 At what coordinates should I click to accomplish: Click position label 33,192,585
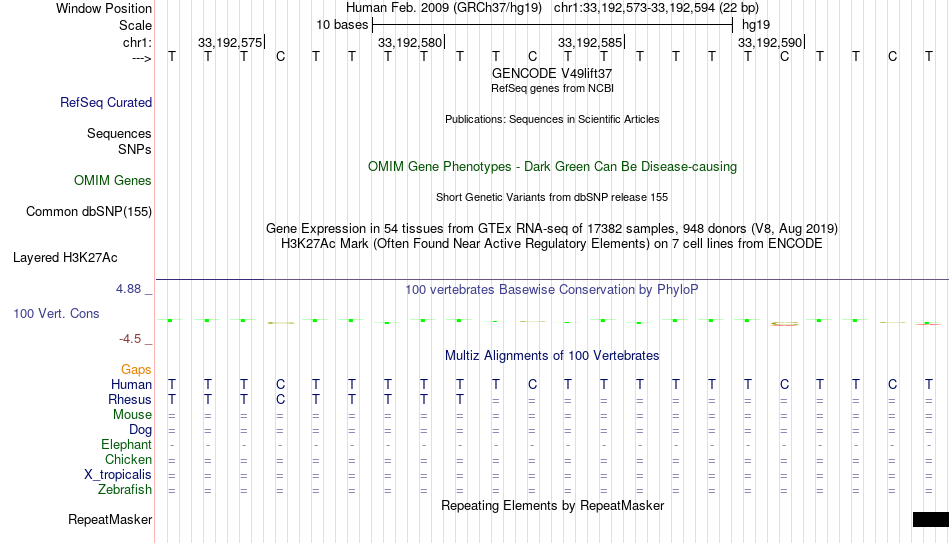click(590, 42)
